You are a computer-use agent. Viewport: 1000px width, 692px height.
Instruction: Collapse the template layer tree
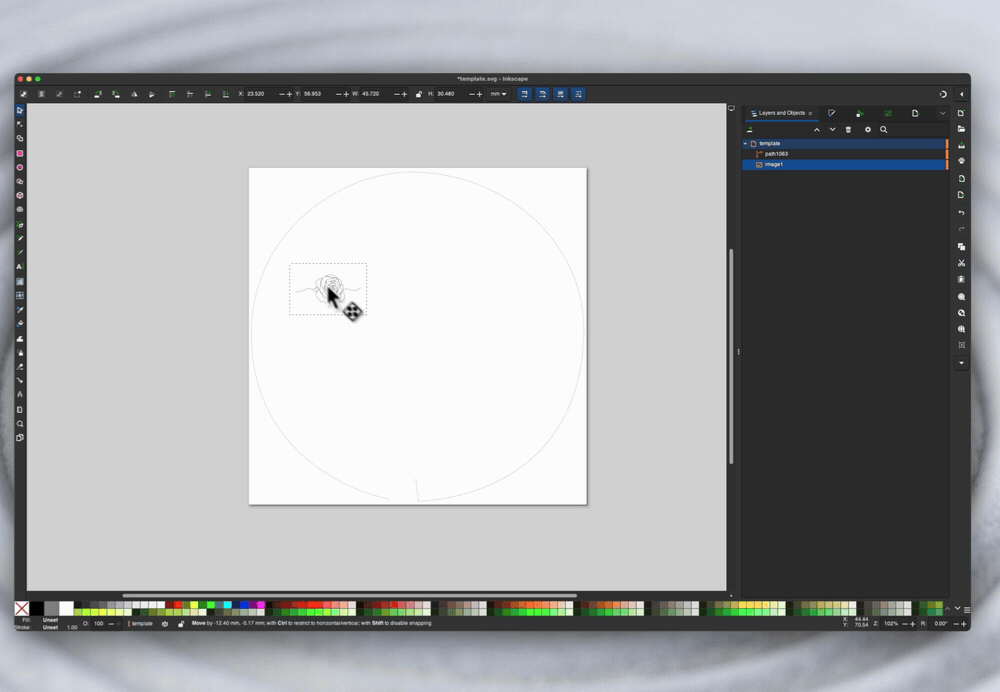coord(745,144)
